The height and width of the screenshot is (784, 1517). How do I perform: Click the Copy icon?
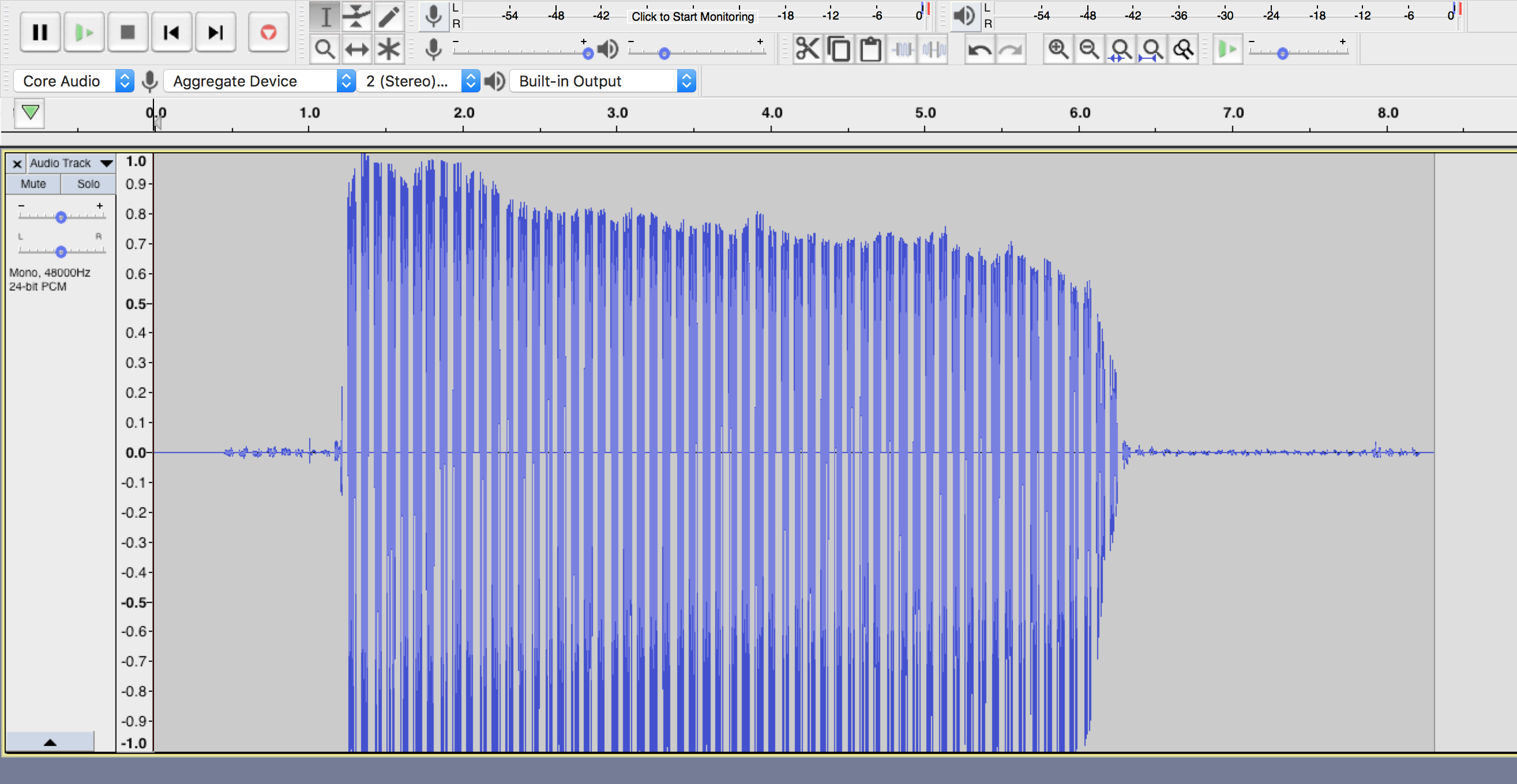tap(839, 50)
